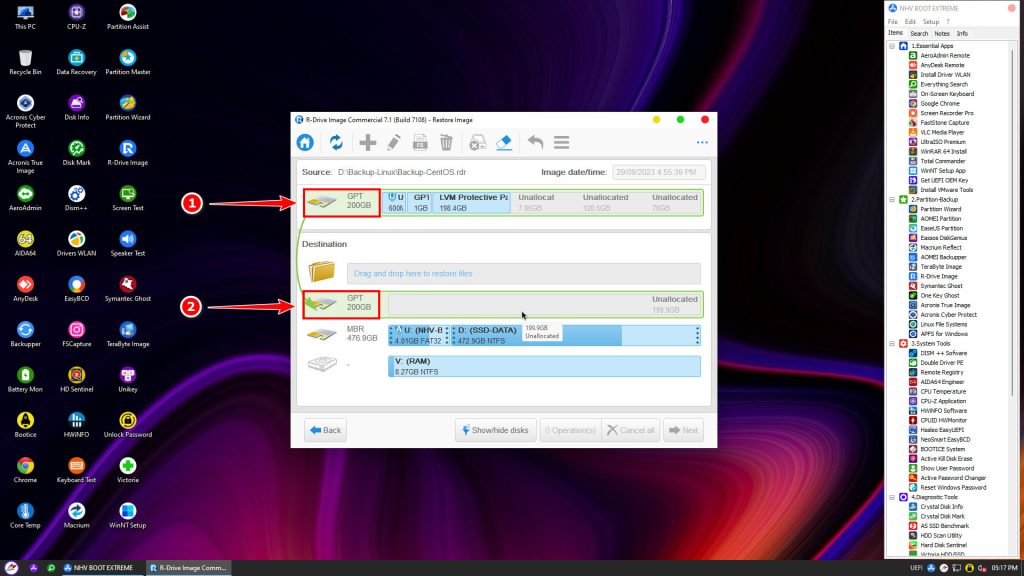1024x576 pixels.
Task: Open Edit menu in NHV BOOT EXTREME
Action: (x=910, y=22)
